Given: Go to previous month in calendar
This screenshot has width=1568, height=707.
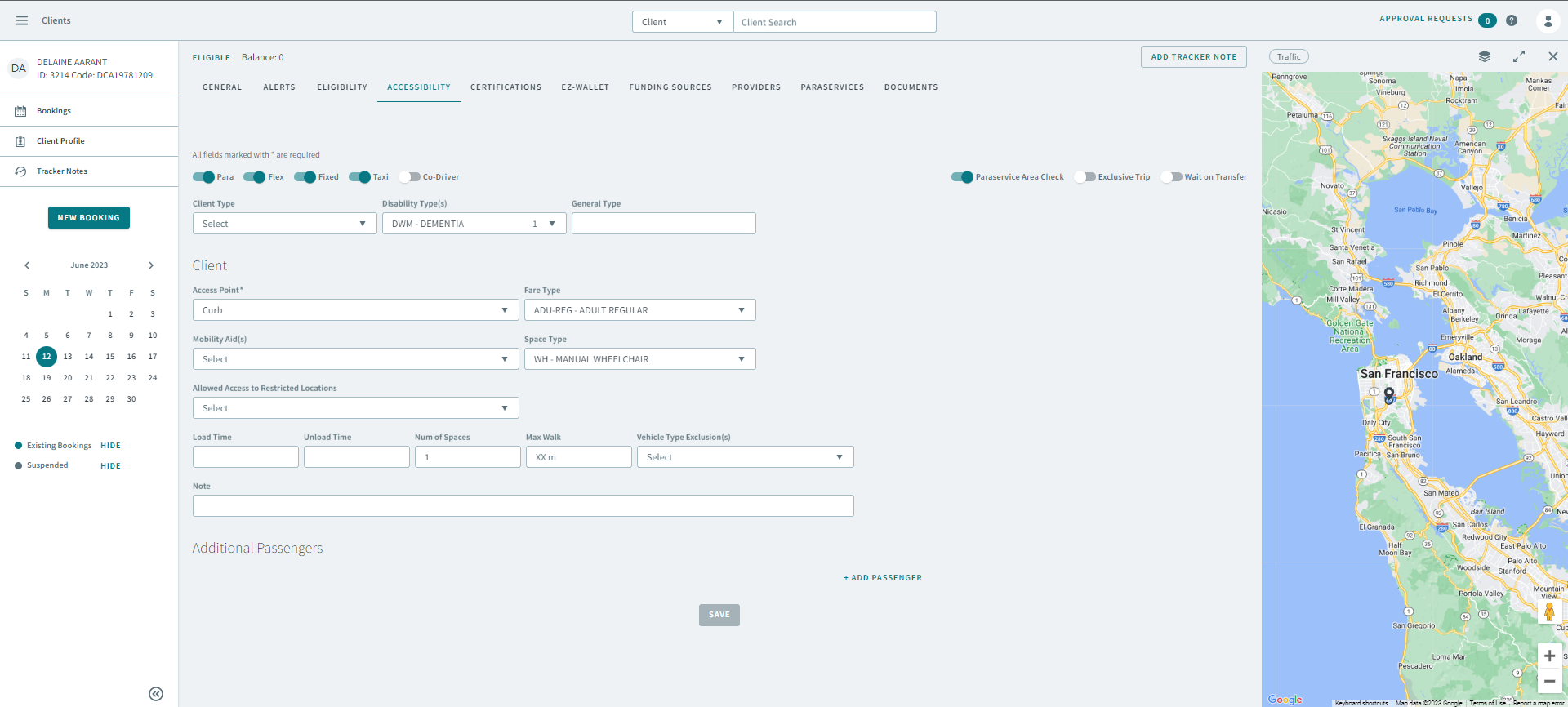Looking at the screenshot, I should click(x=27, y=265).
